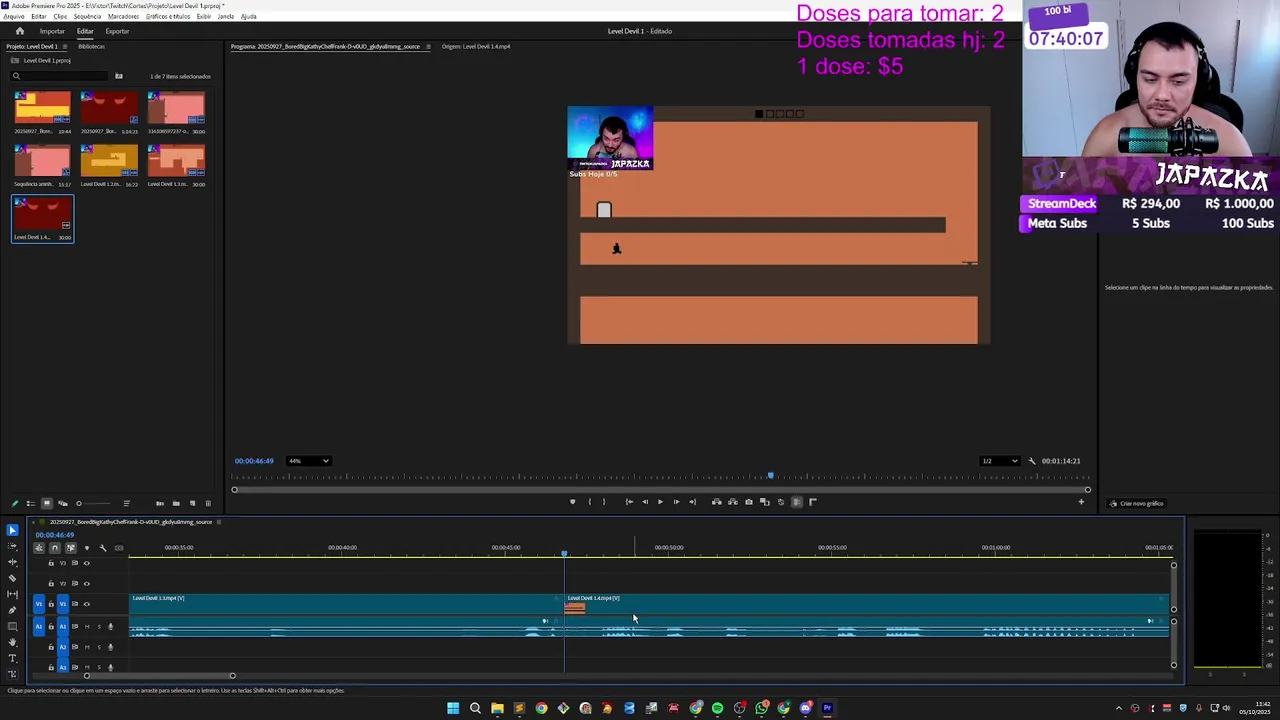
Task: Click Go to In point button
Action: point(629,502)
